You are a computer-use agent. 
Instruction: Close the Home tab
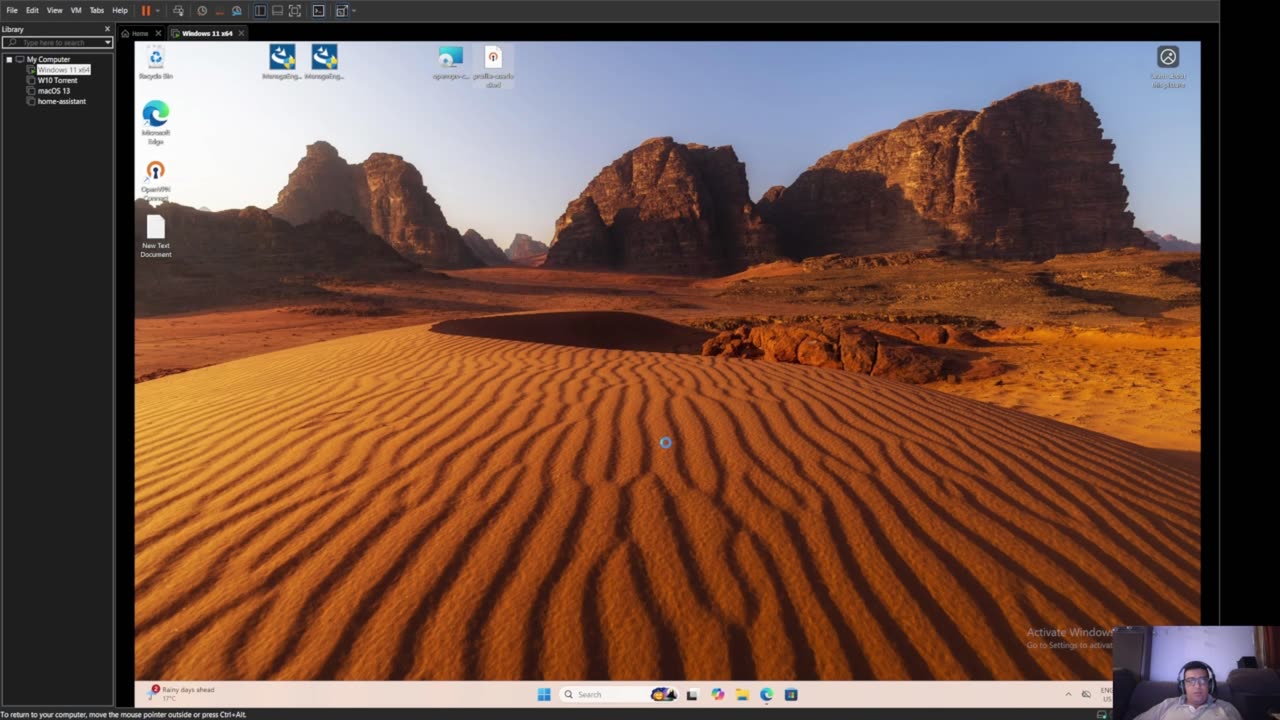158,33
